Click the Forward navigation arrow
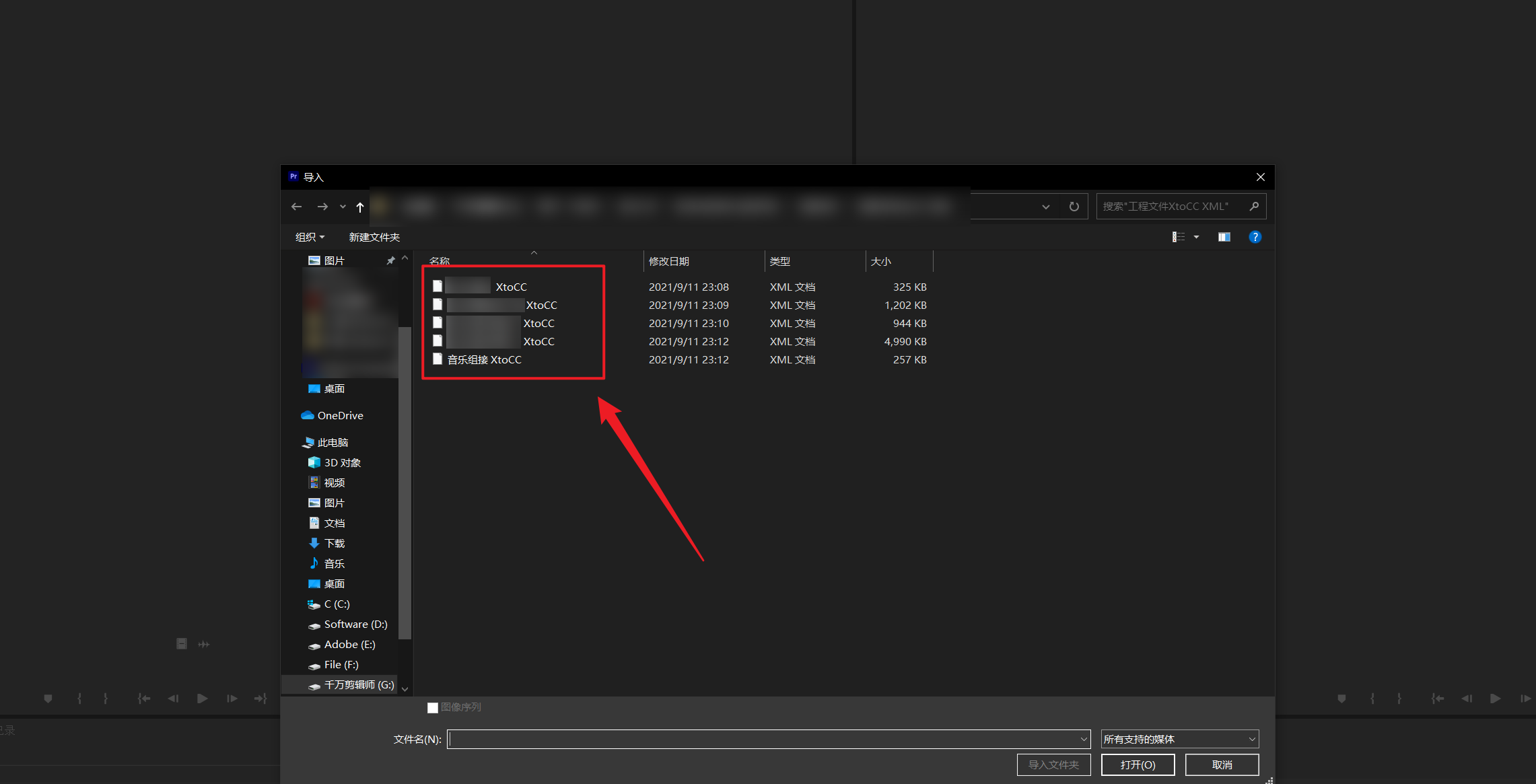This screenshot has height=784, width=1536. 322,207
